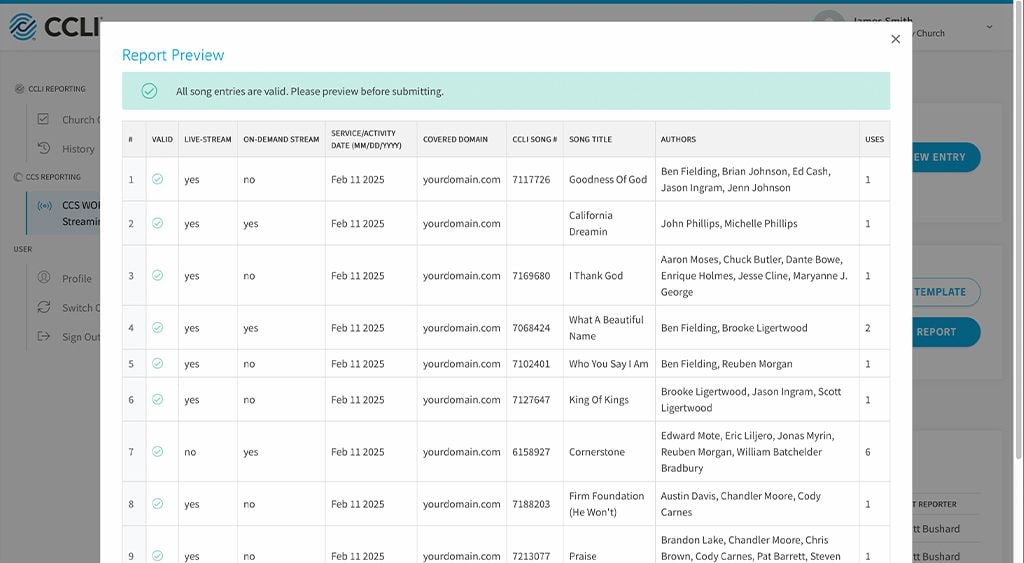Click the CCS Reporting copyright icon

[x=18, y=177]
